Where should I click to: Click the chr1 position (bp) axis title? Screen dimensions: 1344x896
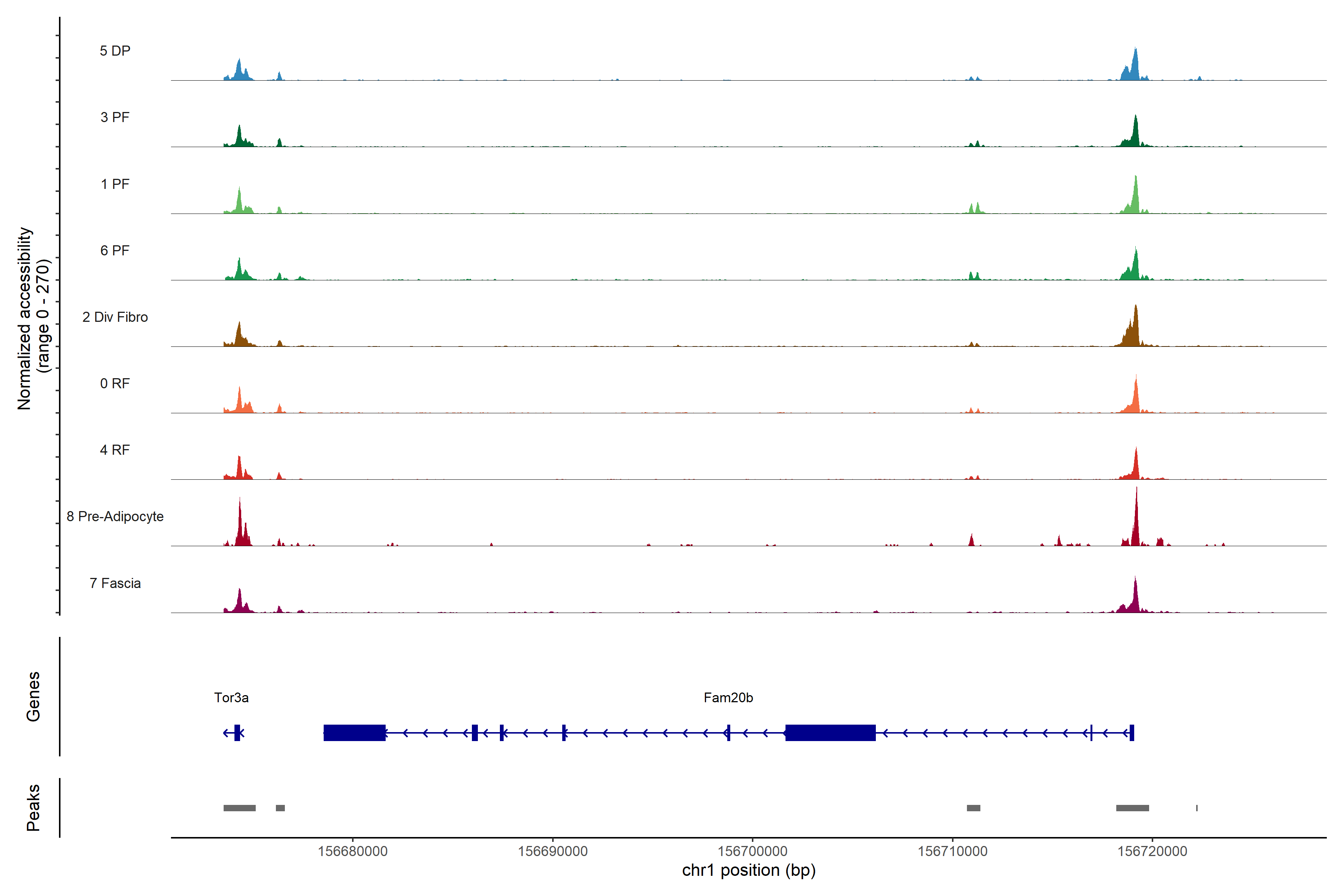749,870
